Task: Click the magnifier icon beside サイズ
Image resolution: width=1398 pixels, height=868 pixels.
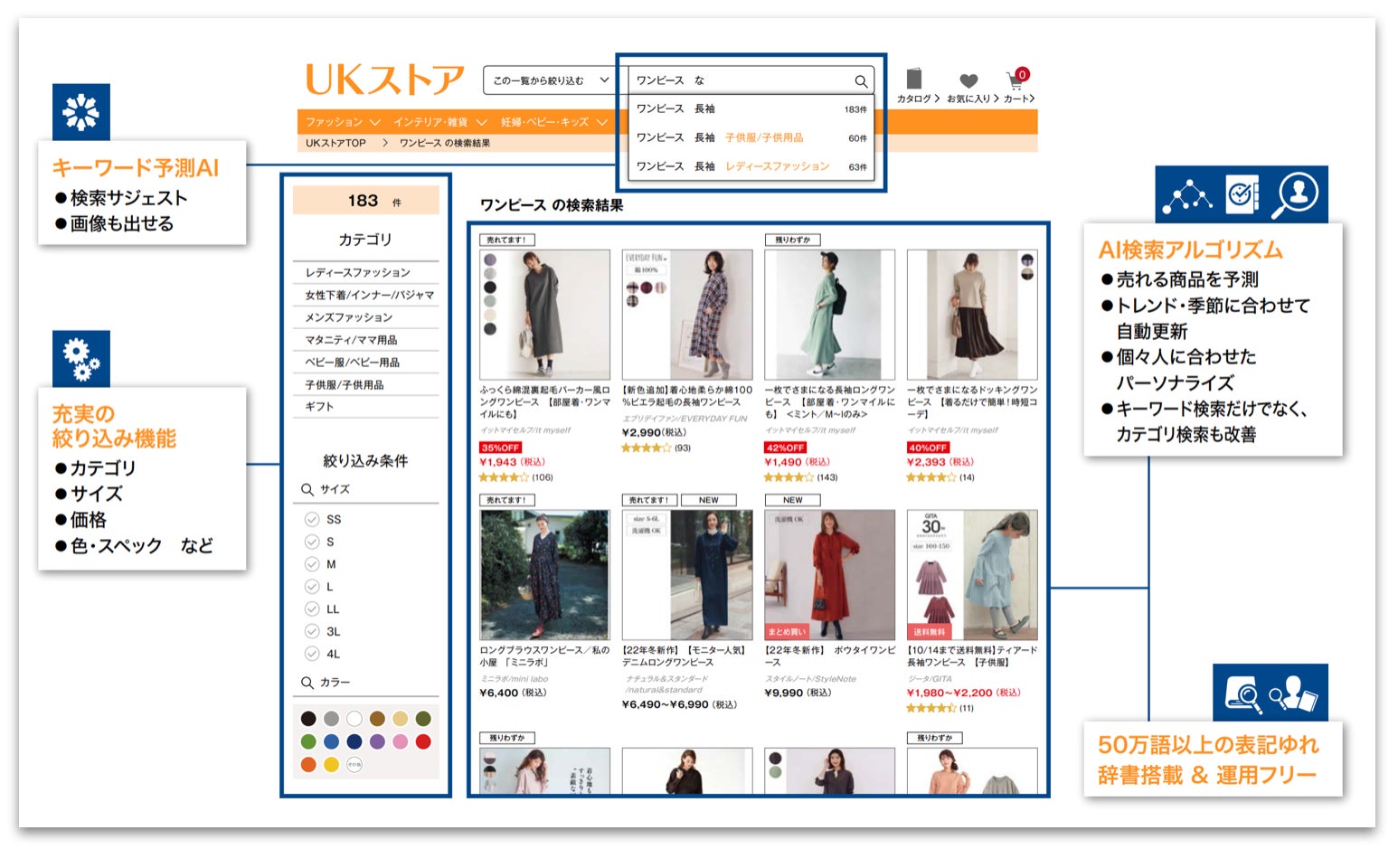Action: (307, 489)
